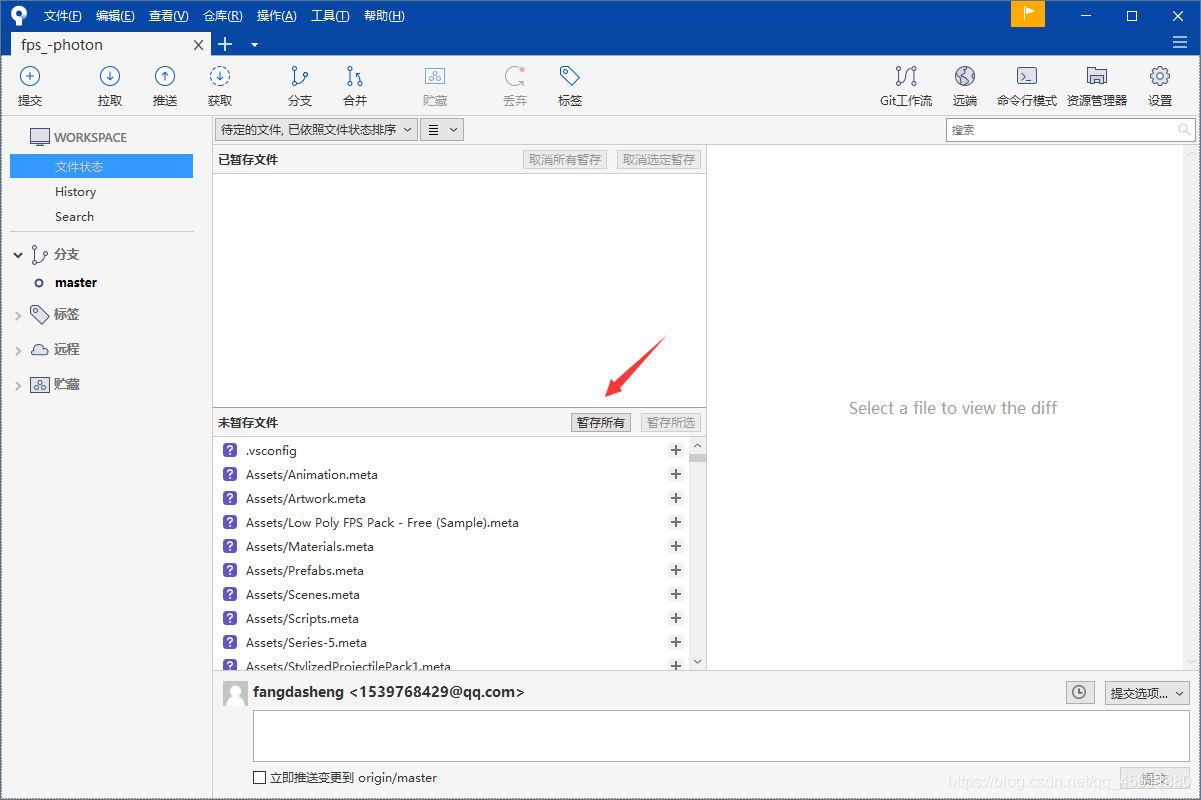Click the 取消选定暂存 button
The image size is (1201, 800).
(x=659, y=160)
